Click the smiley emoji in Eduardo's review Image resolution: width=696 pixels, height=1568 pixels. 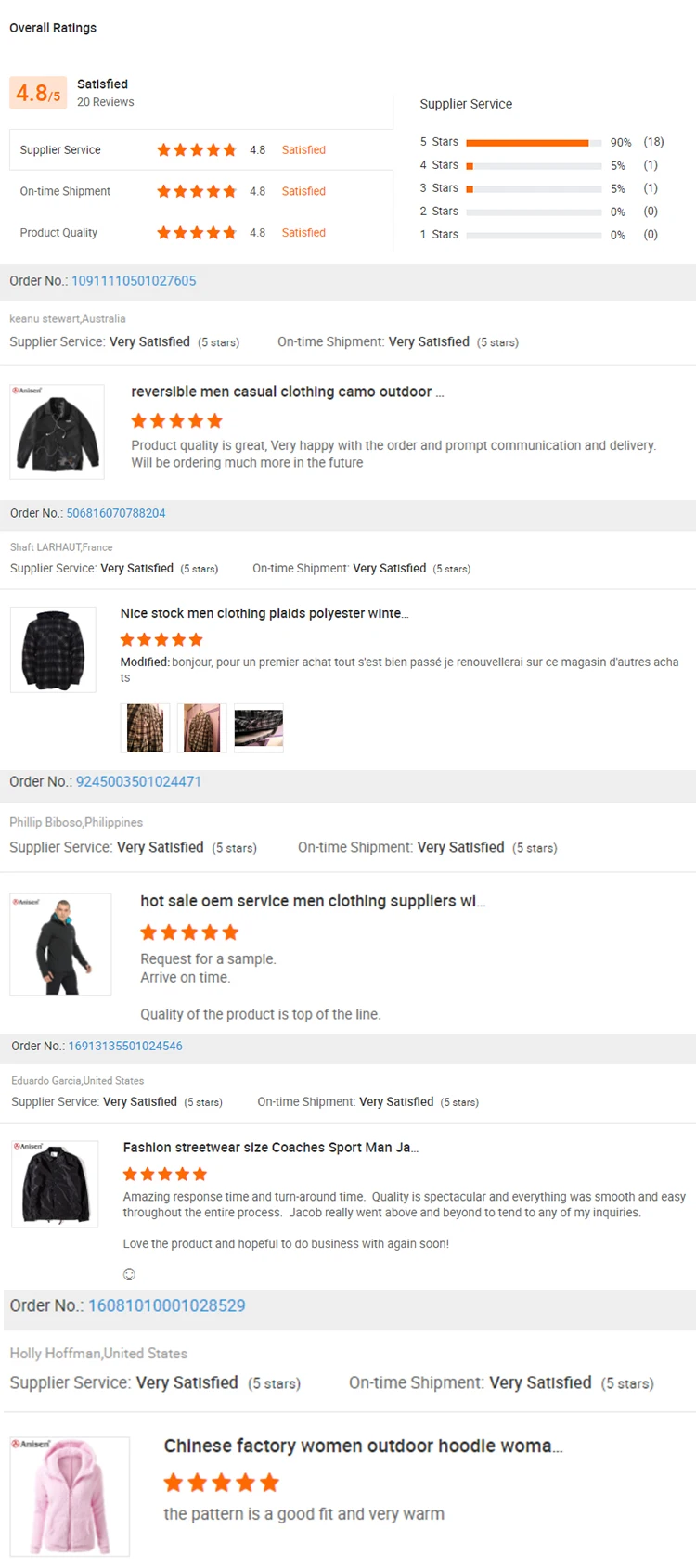pos(129,1275)
